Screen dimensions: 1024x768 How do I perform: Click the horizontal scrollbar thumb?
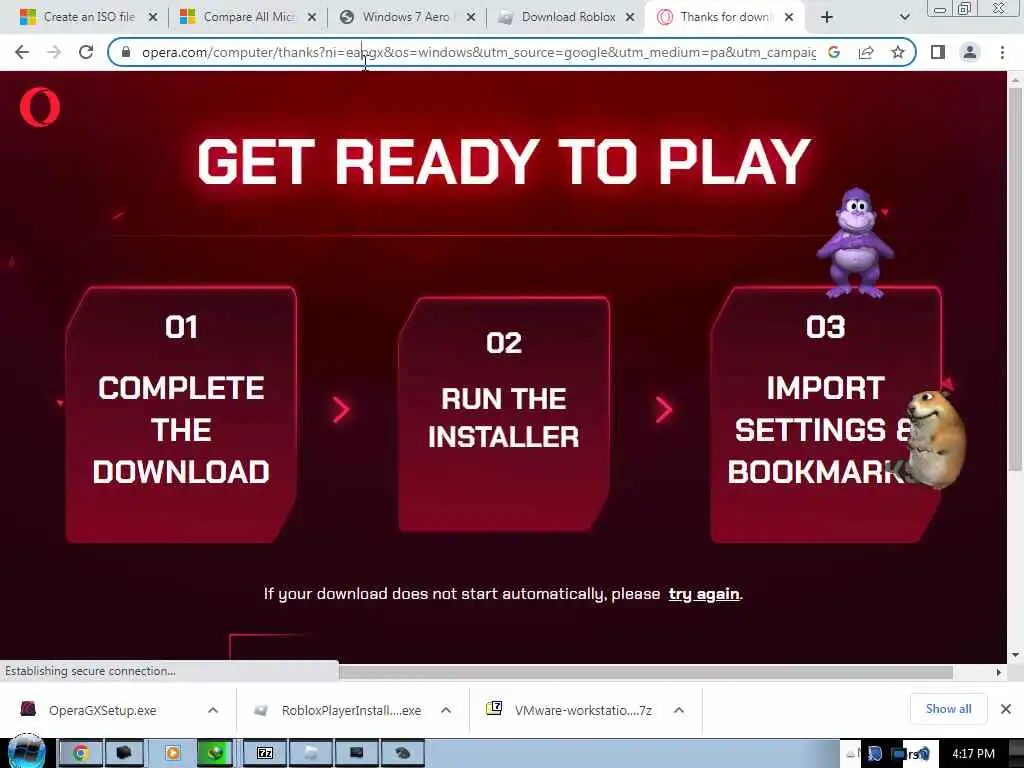(645, 672)
